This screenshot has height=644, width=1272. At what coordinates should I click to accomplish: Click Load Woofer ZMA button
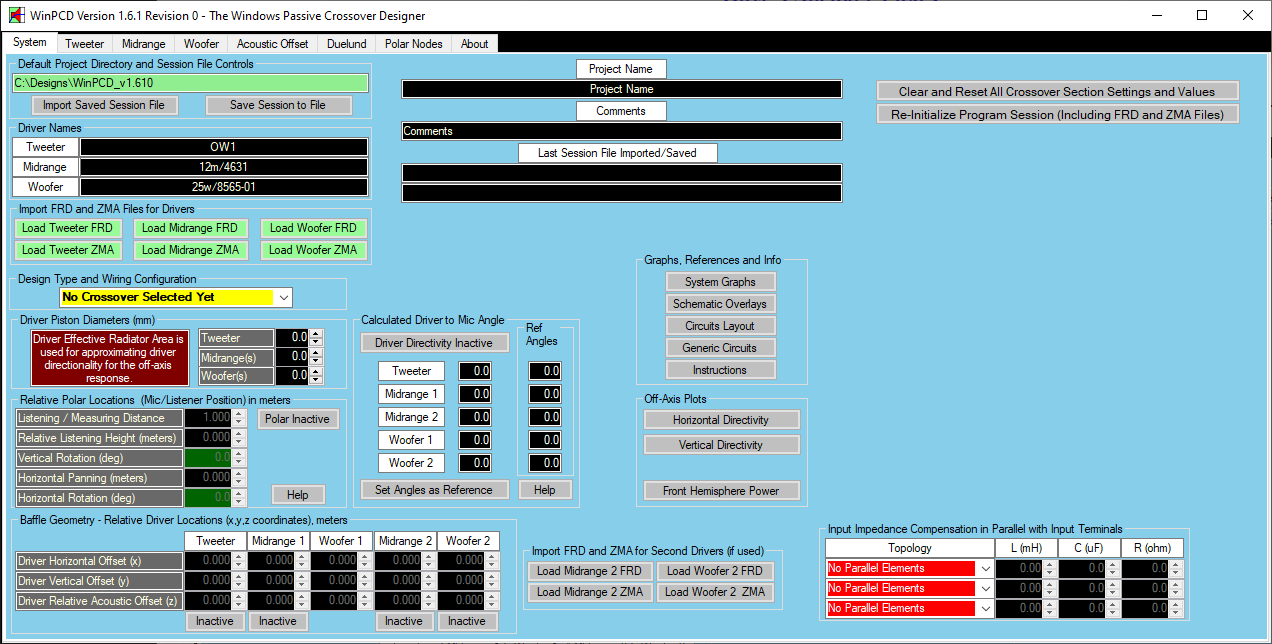click(x=312, y=250)
